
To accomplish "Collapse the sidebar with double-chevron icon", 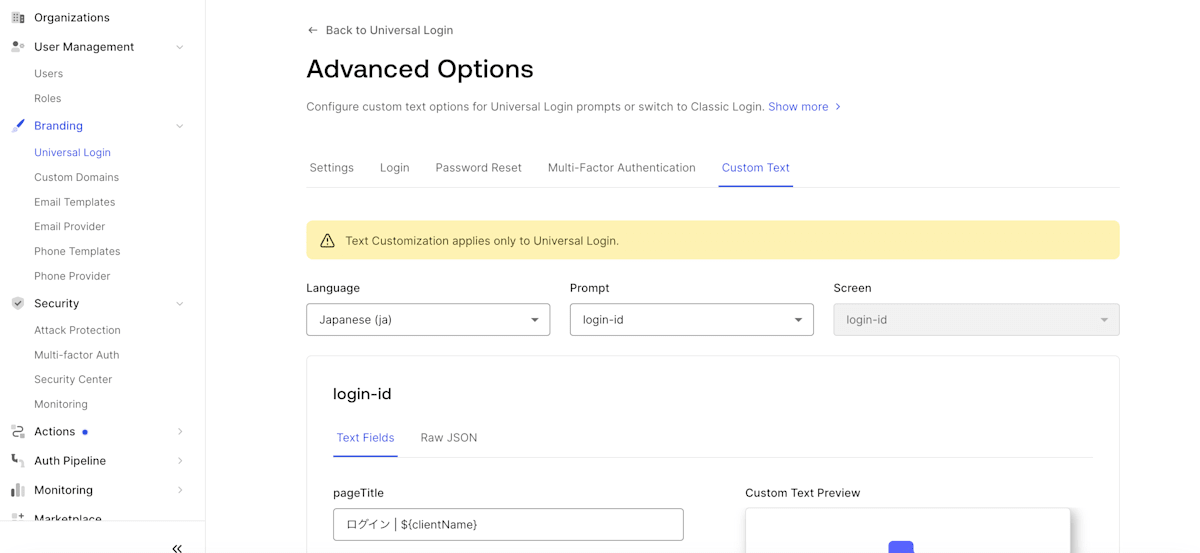I will coord(177,548).
